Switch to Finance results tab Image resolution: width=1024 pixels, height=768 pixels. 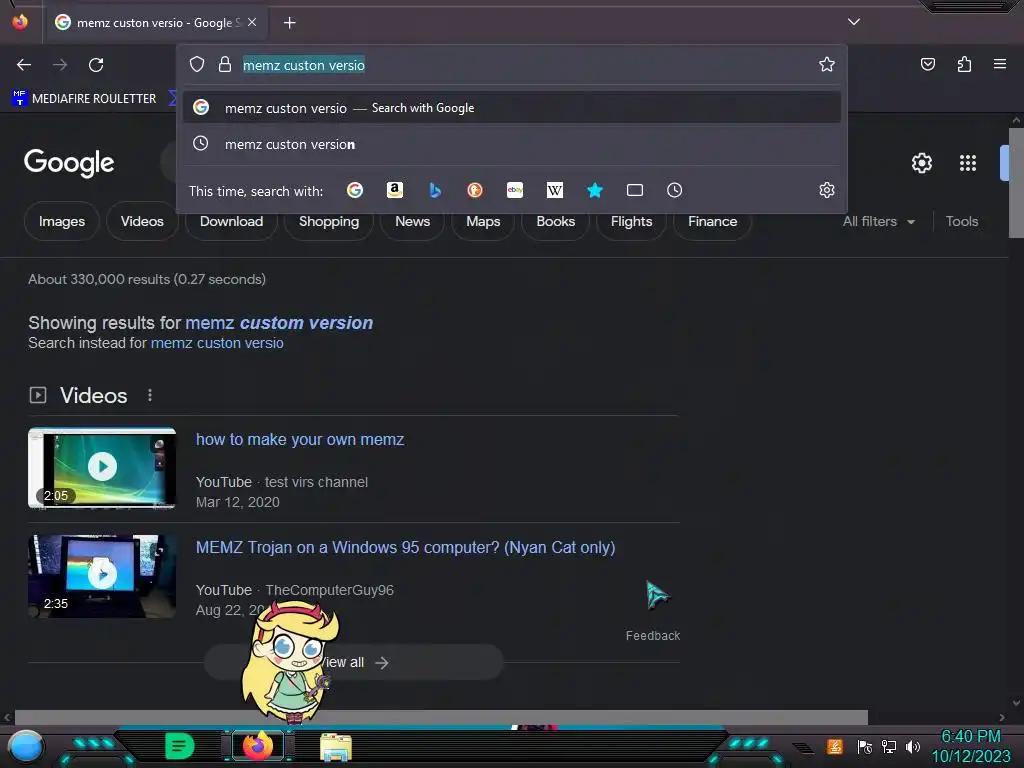pos(712,221)
